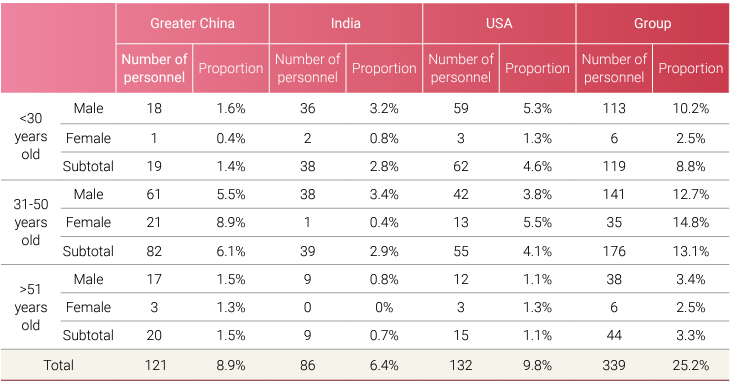731x381 pixels.
Task: Click the <30 years old row label
Action: pyautogui.click(x=31, y=136)
